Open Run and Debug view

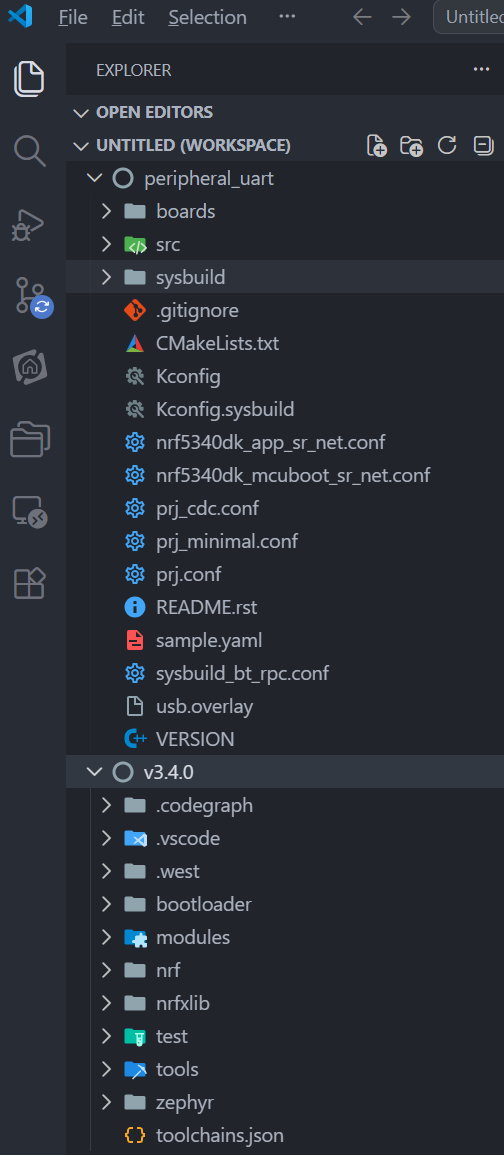(x=30, y=225)
